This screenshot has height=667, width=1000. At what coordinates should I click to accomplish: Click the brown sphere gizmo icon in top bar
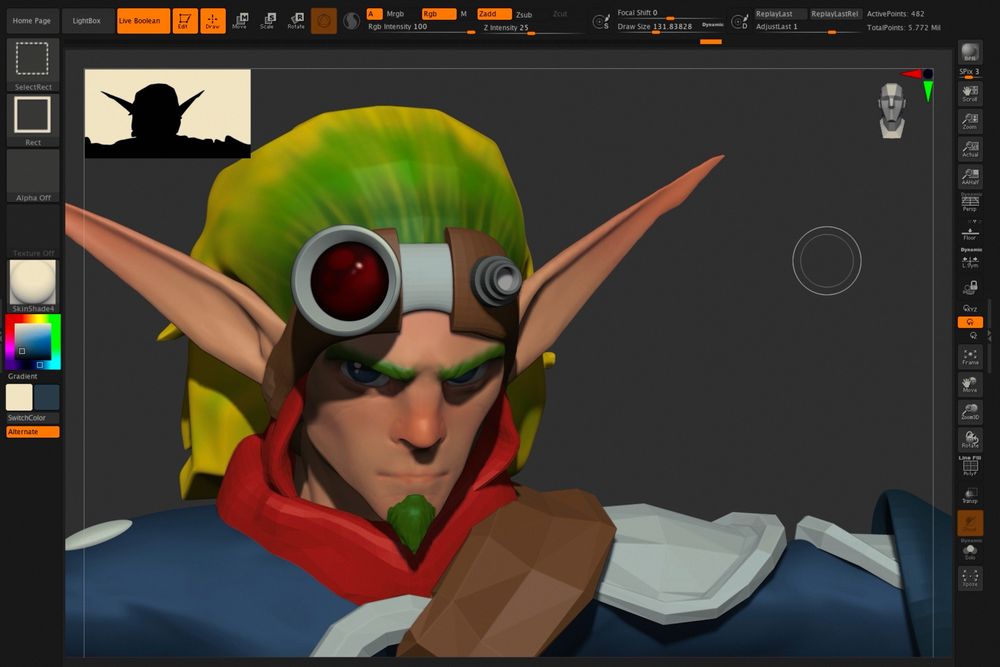click(x=324, y=21)
